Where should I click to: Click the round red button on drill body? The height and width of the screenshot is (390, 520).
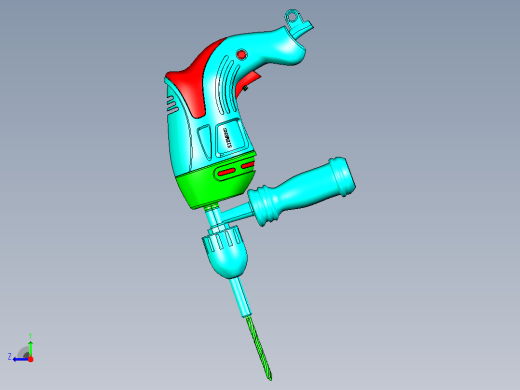pos(242,54)
